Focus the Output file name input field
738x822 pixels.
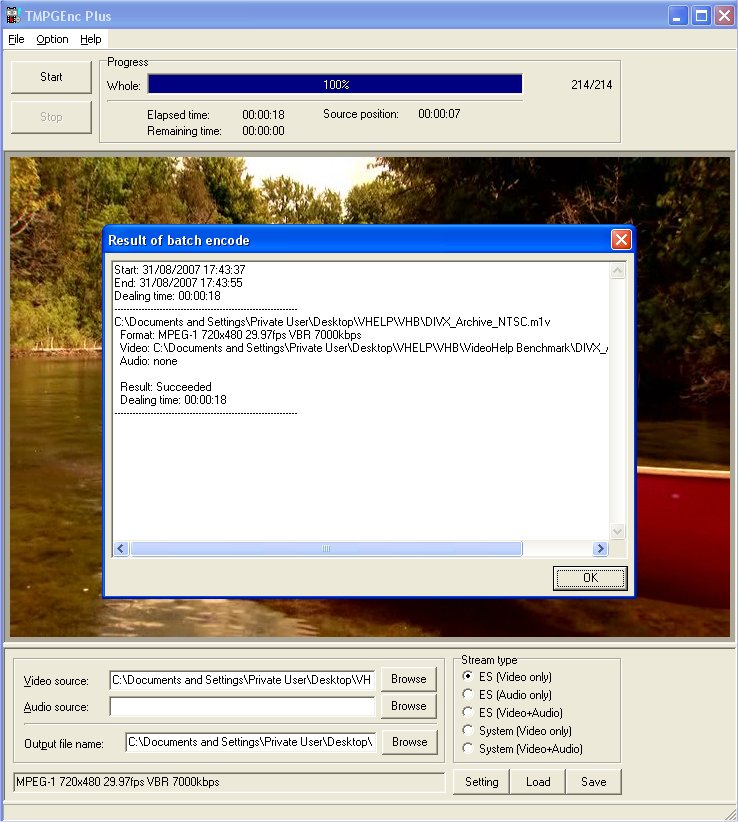(x=251, y=742)
